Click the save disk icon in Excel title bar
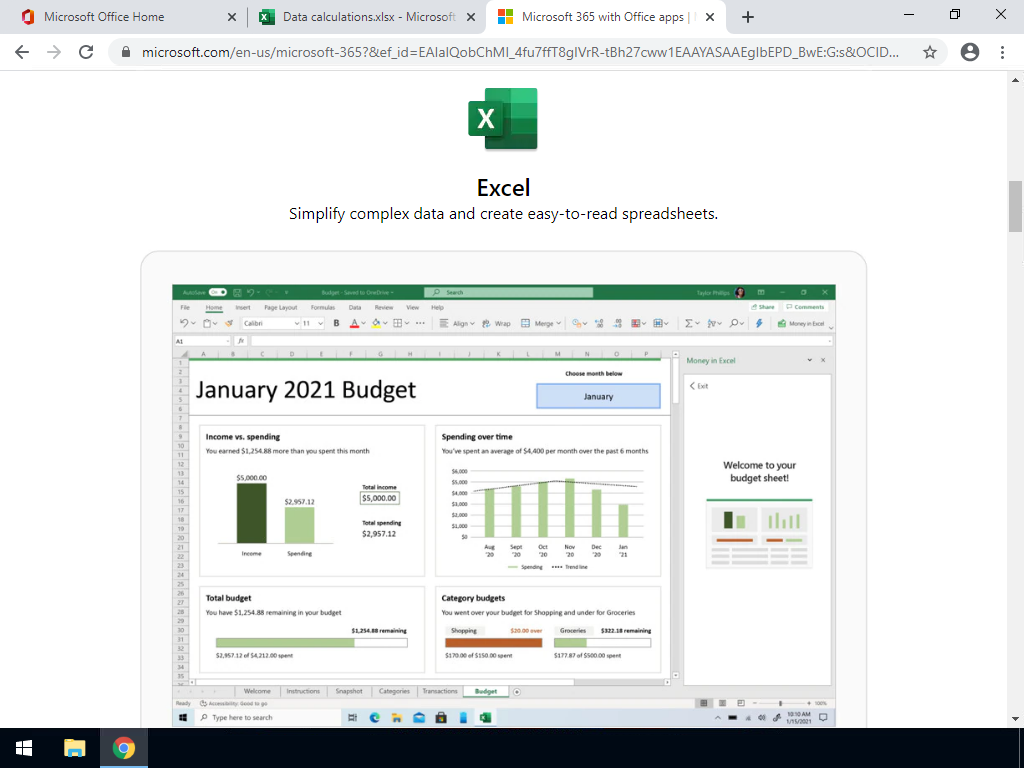The width and height of the screenshot is (1024, 768). click(237, 293)
